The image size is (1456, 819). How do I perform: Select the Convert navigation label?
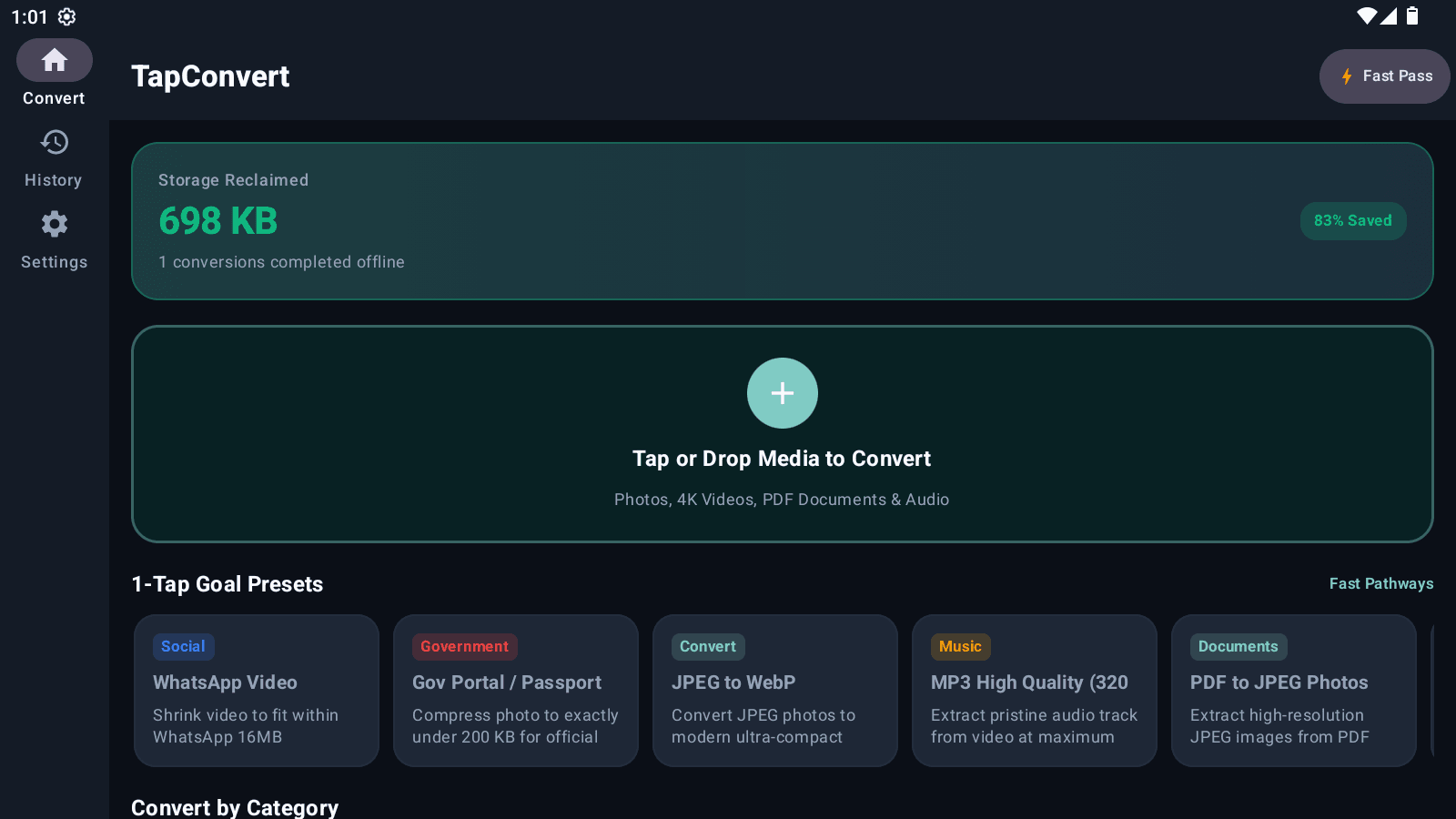54,98
